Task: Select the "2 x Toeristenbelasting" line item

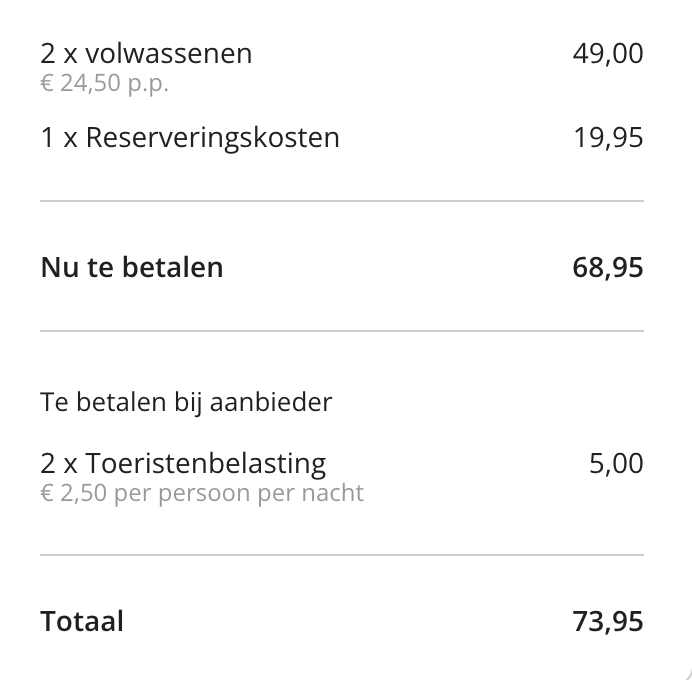Action: pos(183,464)
